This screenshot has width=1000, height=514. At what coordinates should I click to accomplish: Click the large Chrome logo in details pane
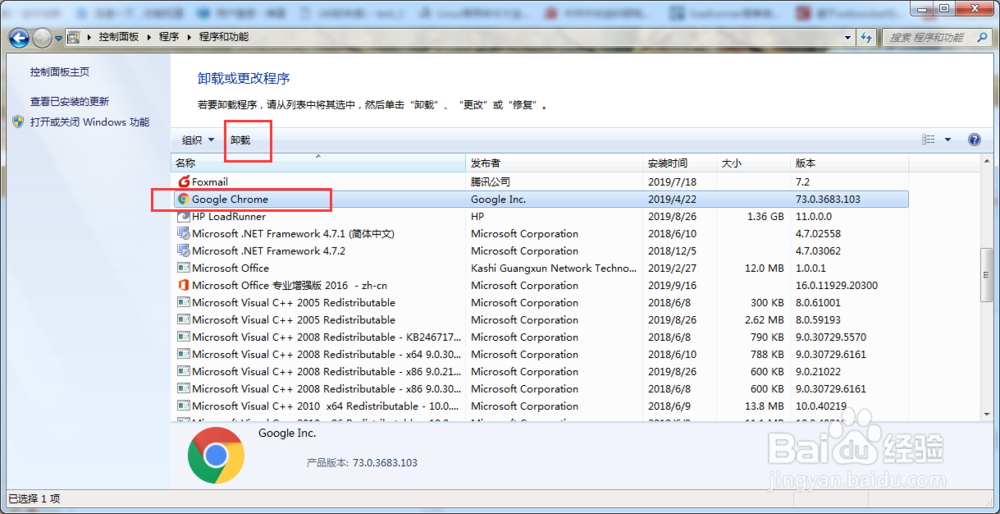pos(216,455)
